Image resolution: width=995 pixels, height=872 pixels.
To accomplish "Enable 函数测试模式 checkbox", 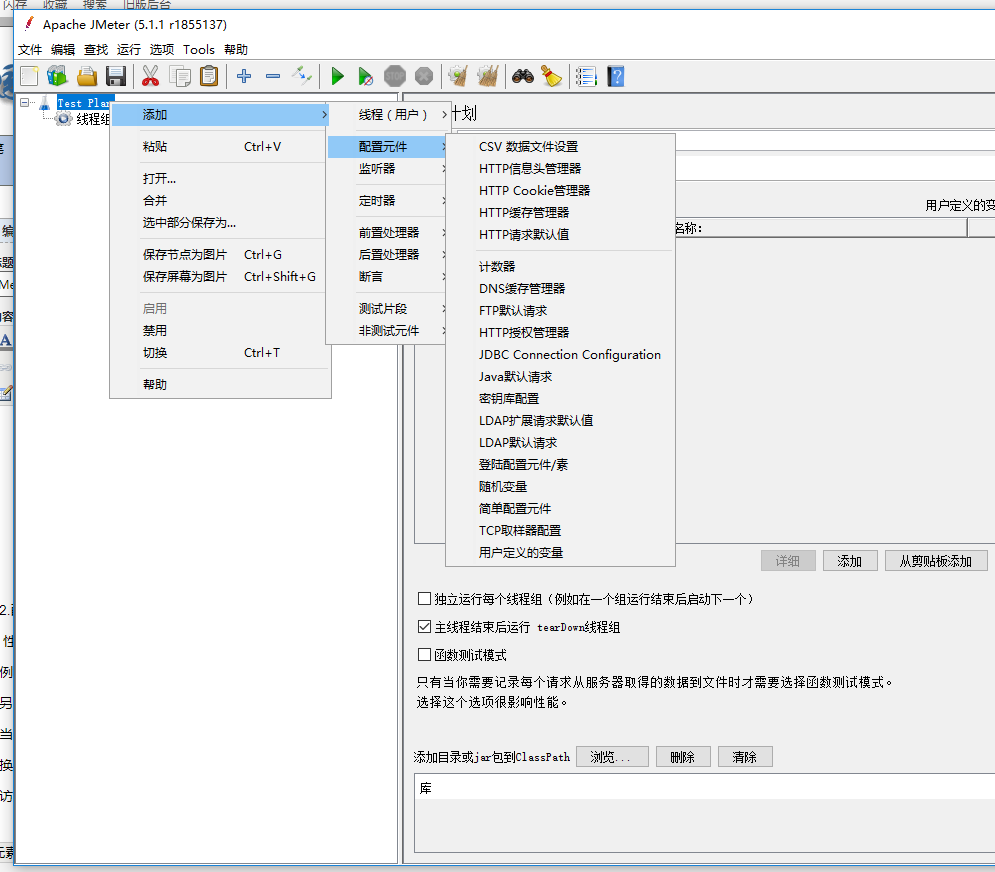I will click(425, 654).
